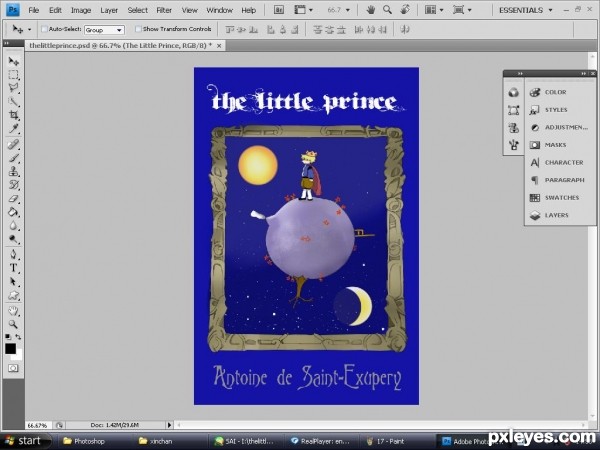Select the Move tool in toolbox

pyautogui.click(x=13, y=61)
